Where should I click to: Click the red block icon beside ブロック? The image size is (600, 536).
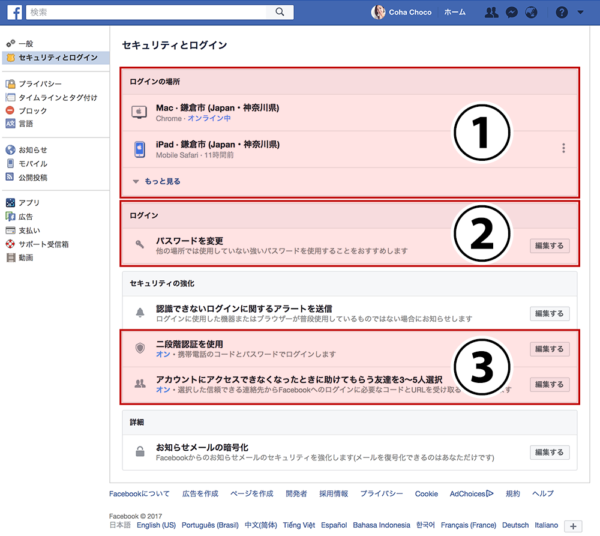(10, 110)
